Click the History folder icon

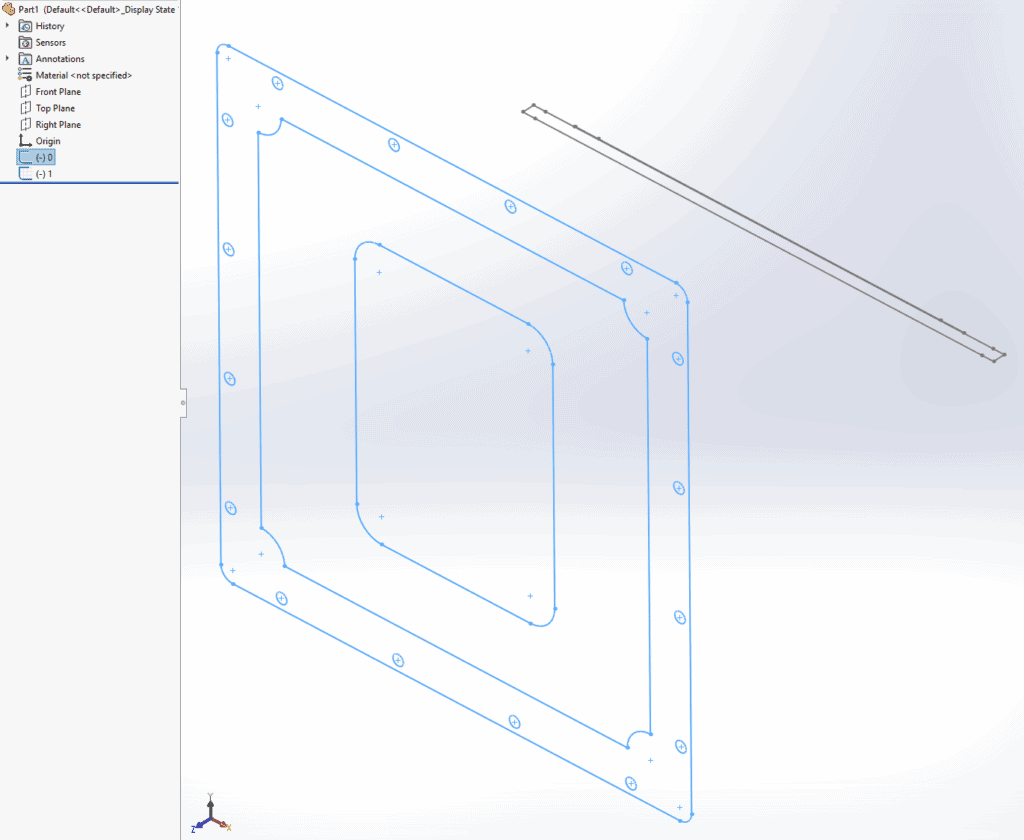pyautogui.click(x=28, y=25)
